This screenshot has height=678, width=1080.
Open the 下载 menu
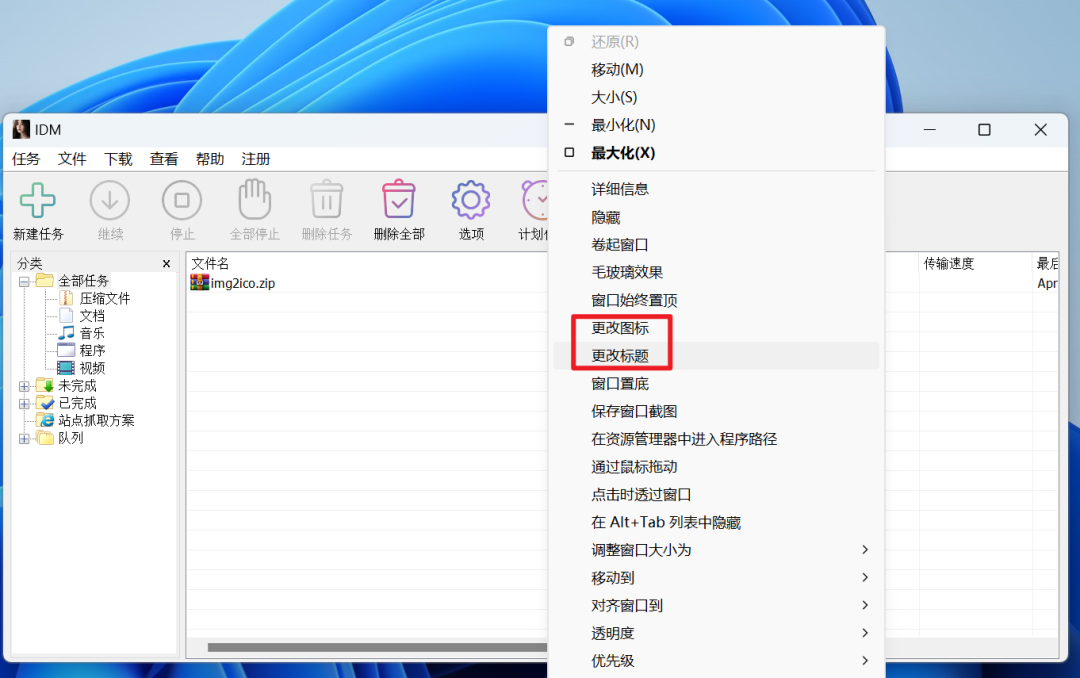(x=118, y=159)
